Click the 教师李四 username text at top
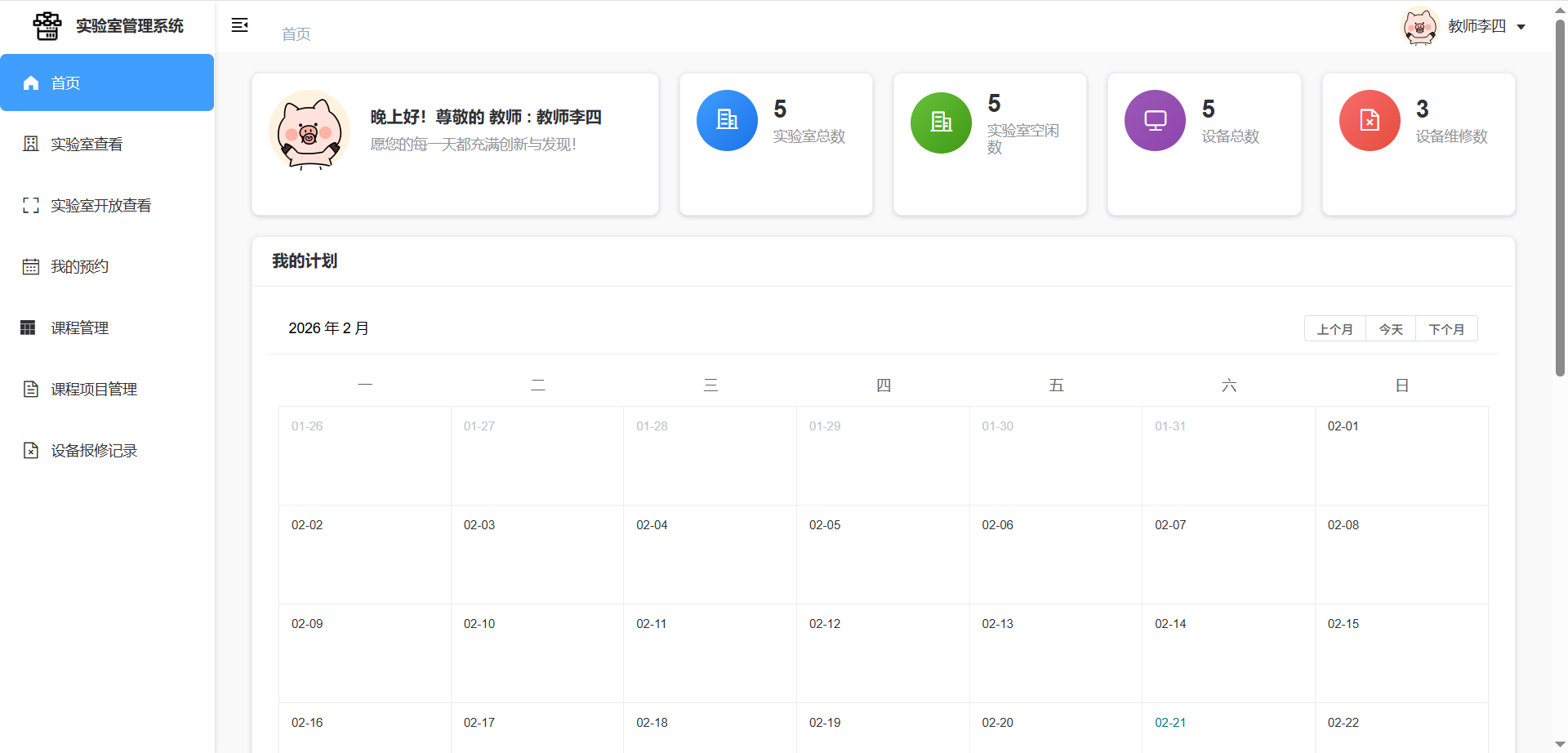Screen dimensions: 1568x753 point(1477,26)
